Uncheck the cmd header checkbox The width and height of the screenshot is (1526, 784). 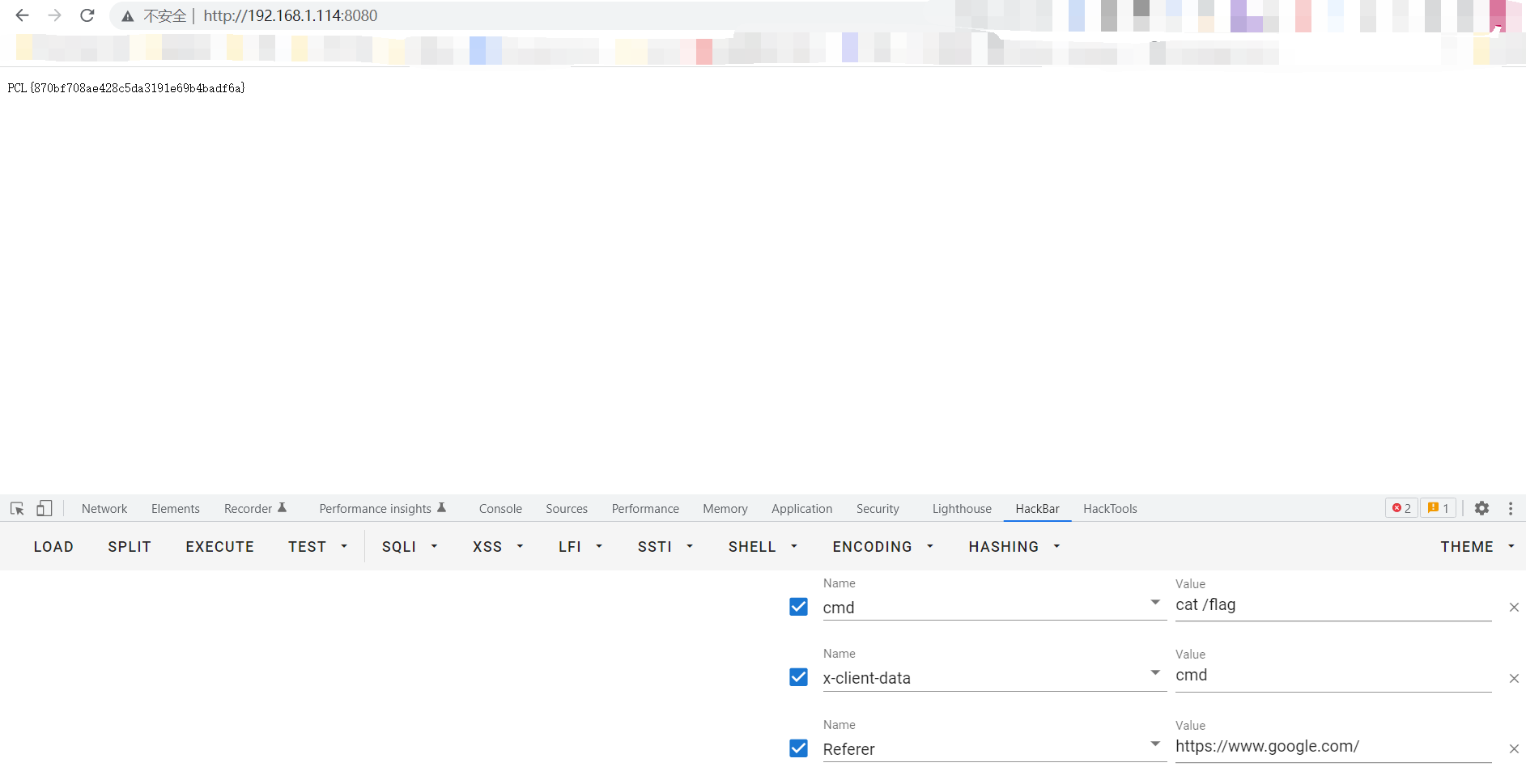pos(798,607)
